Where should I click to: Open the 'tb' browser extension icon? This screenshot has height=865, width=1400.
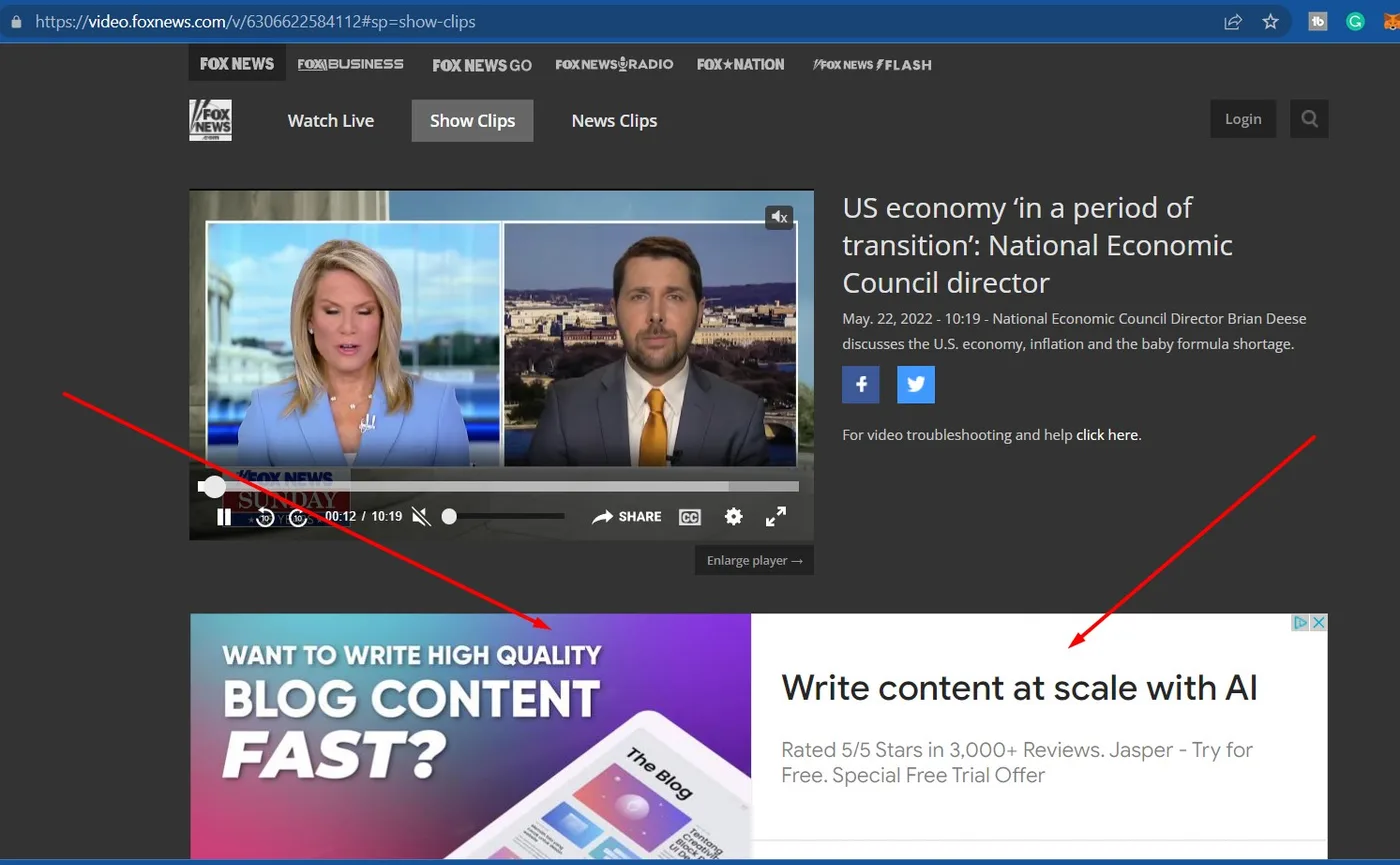point(1318,21)
